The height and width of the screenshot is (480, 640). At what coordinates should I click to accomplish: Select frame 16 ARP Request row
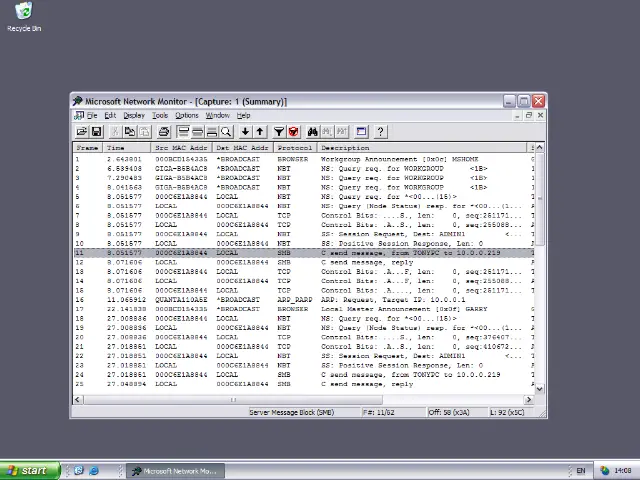click(304, 300)
